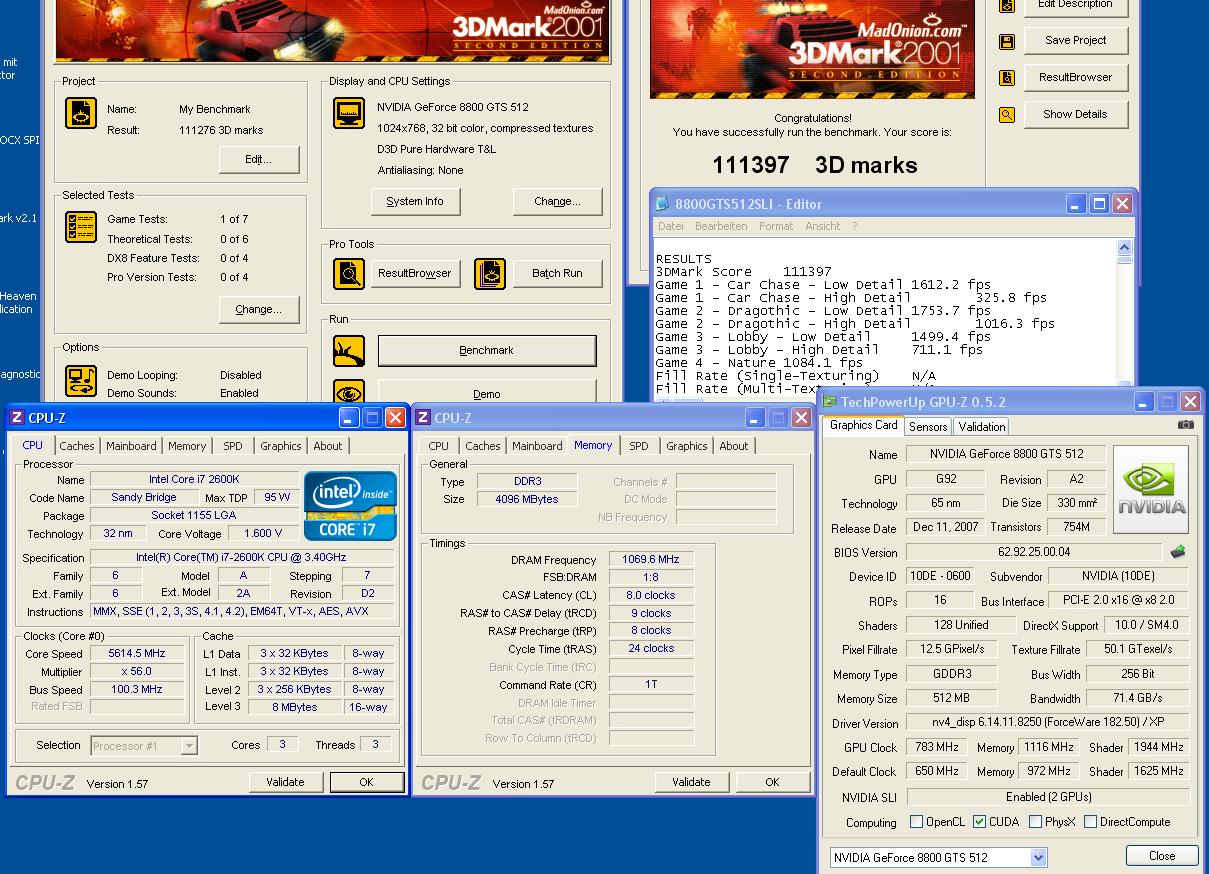The width and height of the screenshot is (1209, 874).
Task: Click the BIOS save chip icon in GPU-Z
Action: 1179,551
